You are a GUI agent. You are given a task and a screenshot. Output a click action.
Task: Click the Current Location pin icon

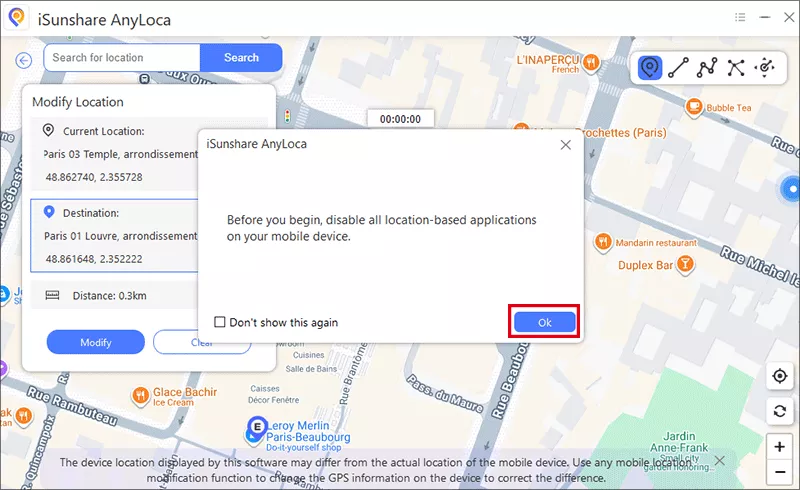click(x=48, y=130)
